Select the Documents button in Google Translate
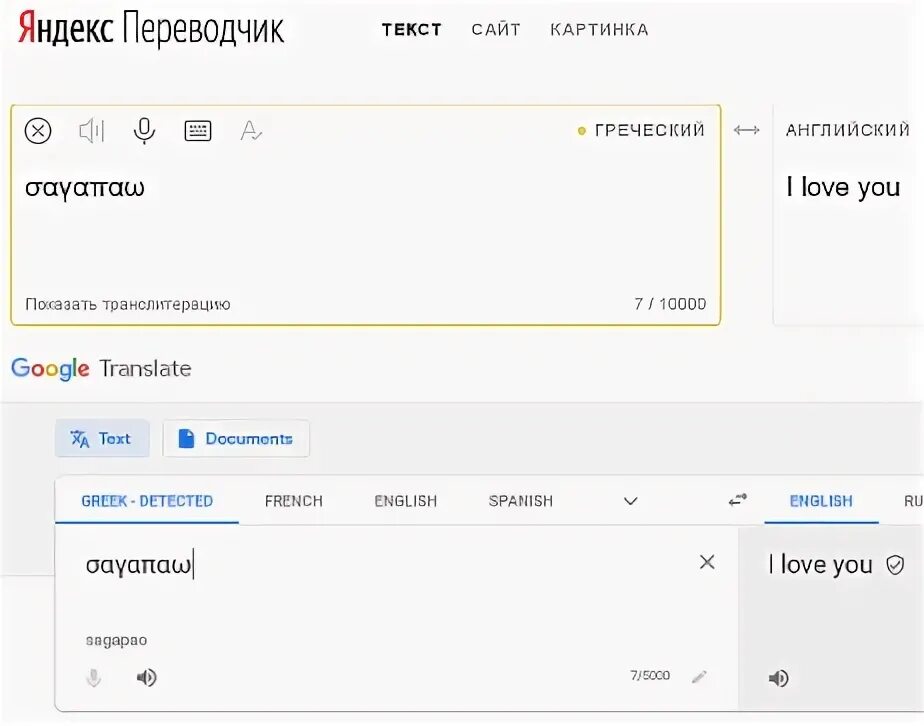Viewport: 924px width, 726px height. click(x=236, y=438)
